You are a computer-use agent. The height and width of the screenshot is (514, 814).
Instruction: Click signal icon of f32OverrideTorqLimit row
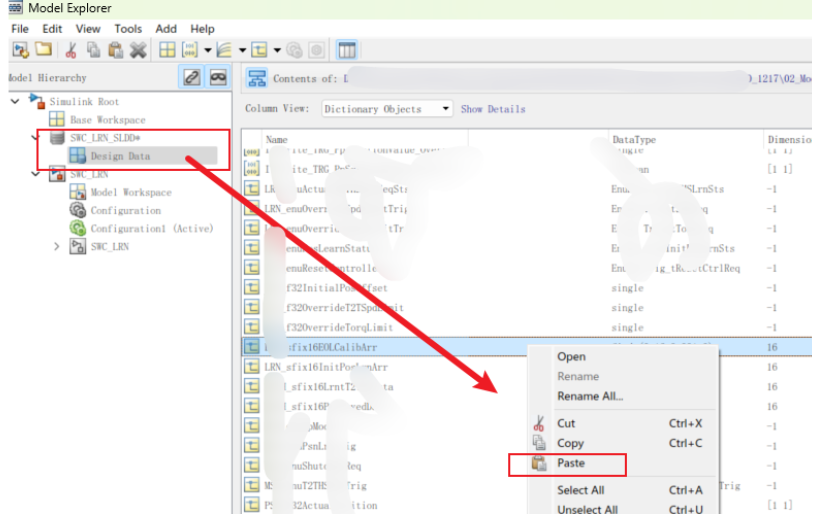252,327
